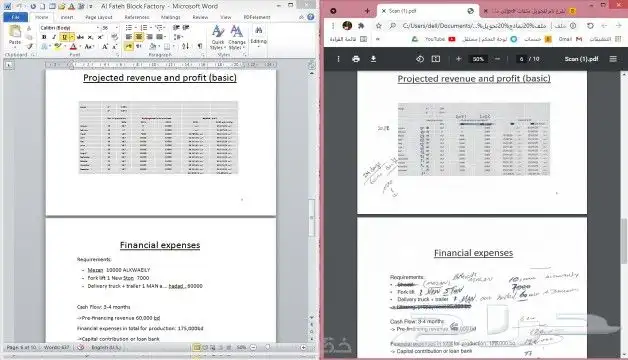Click Grow Font icon

105,46
